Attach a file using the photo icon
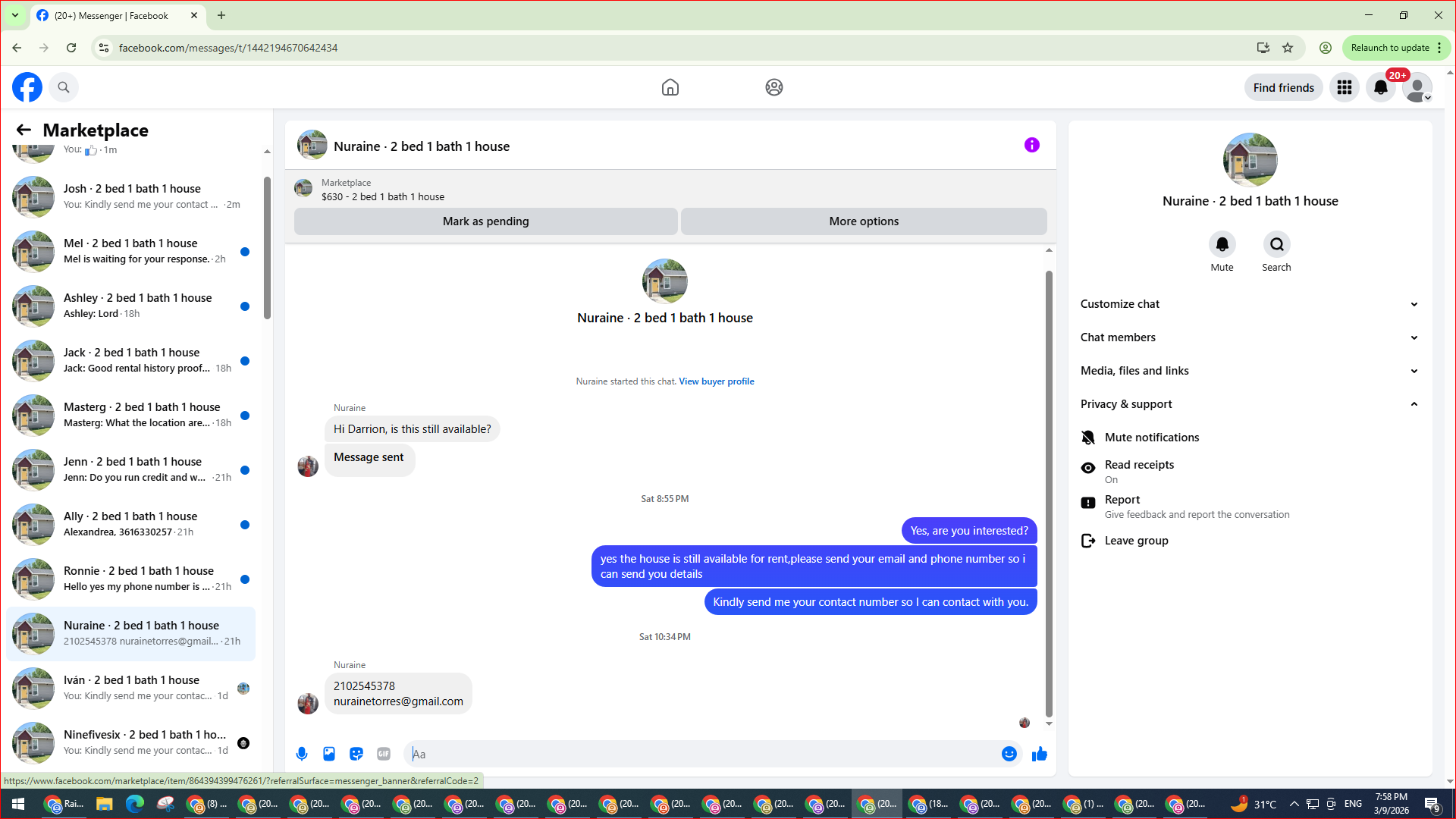The width and height of the screenshot is (1456, 819). pyautogui.click(x=329, y=754)
